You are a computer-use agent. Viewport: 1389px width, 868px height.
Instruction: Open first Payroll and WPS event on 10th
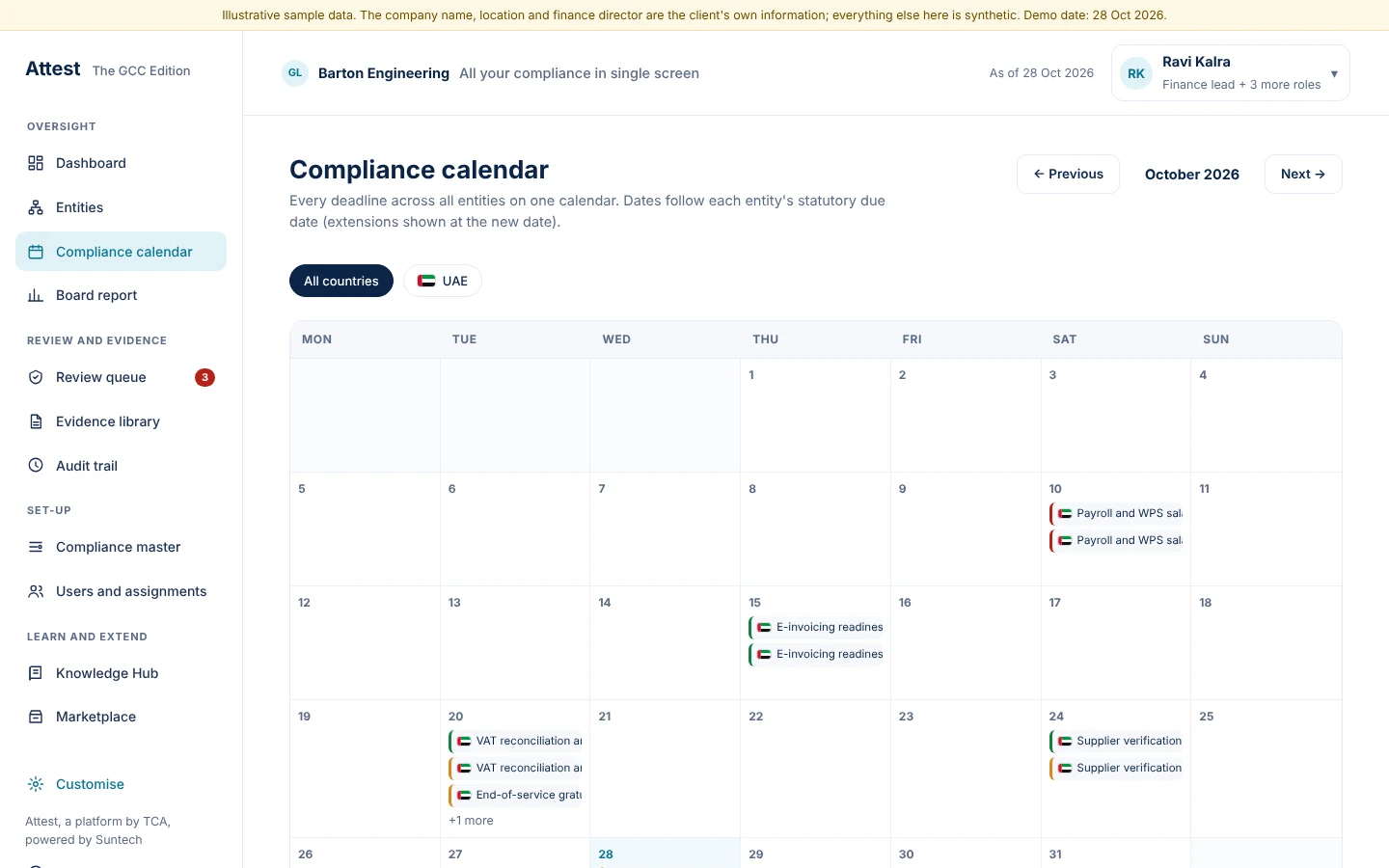coord(1116,513)
